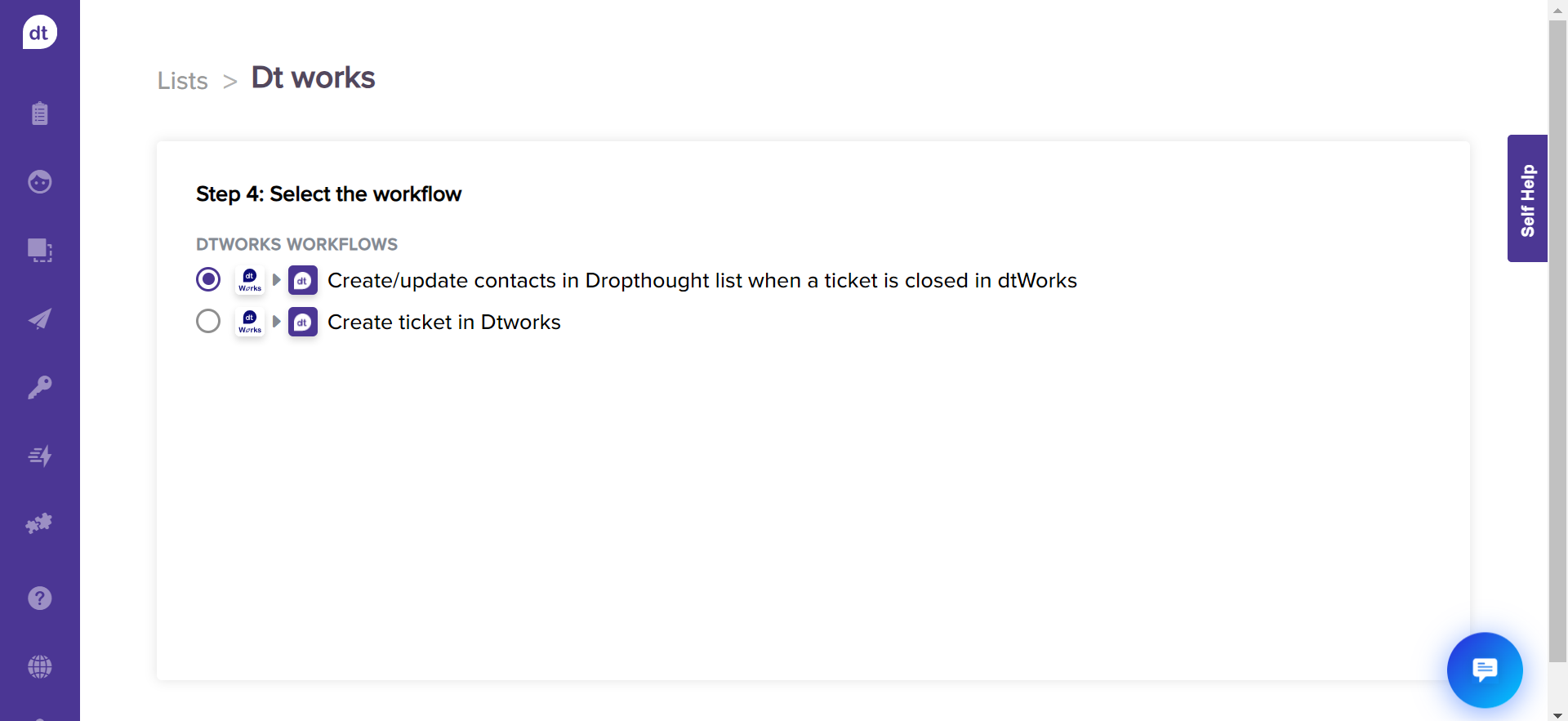Expand the arrow beside Create ticket workflow
This screenshot has width=1568, height=721.
[276, 322]
